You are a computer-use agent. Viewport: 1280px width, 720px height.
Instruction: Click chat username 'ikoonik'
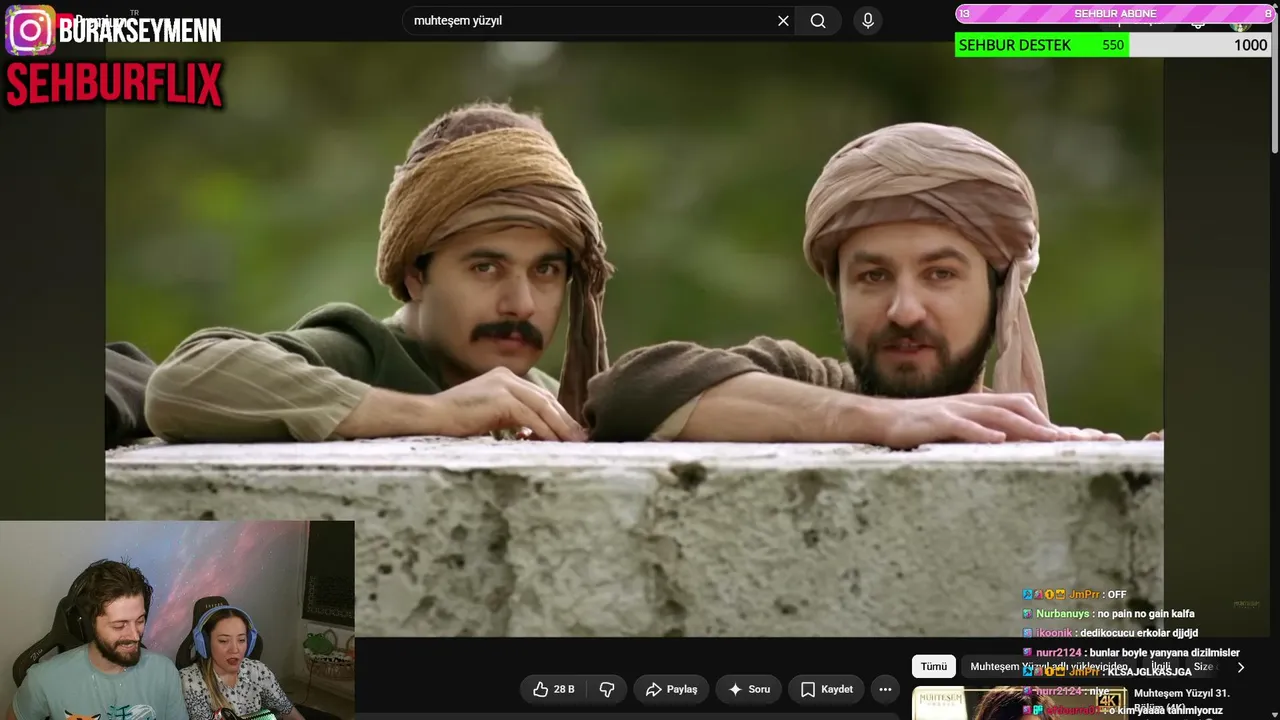point(1054,633)
